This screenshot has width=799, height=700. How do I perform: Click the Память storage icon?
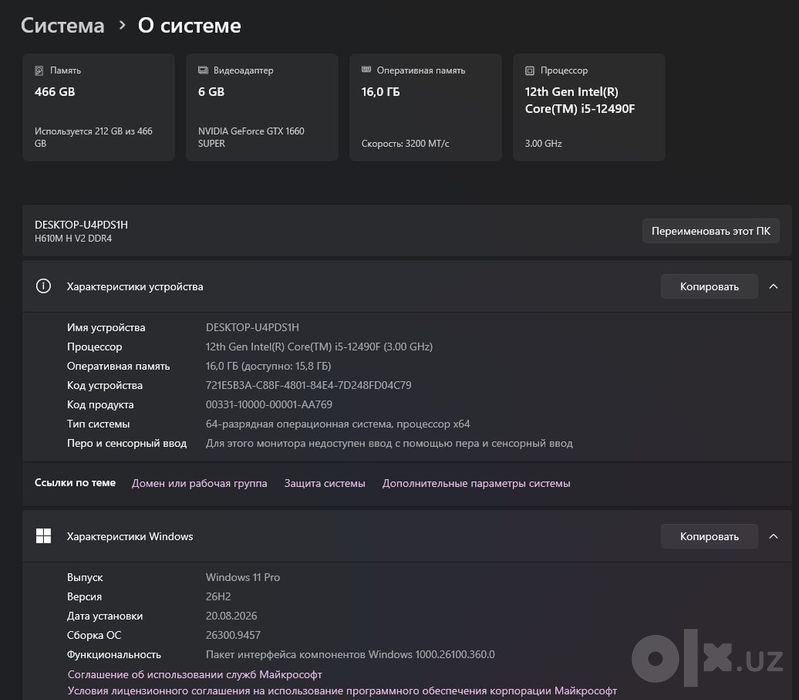[x=39, y=70]
